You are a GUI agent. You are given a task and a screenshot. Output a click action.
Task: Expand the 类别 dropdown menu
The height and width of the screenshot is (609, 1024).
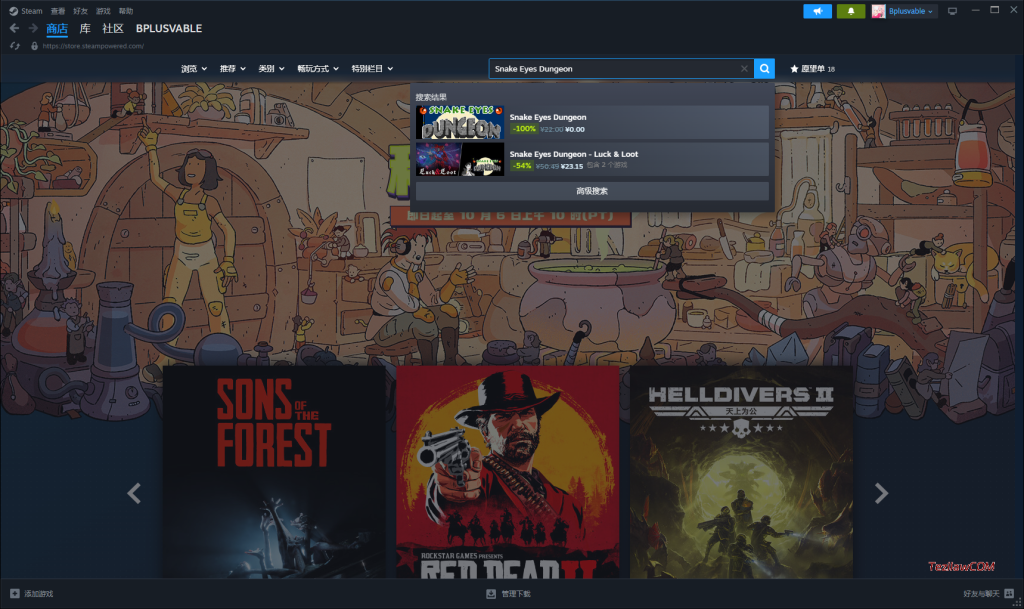(270, 69)
